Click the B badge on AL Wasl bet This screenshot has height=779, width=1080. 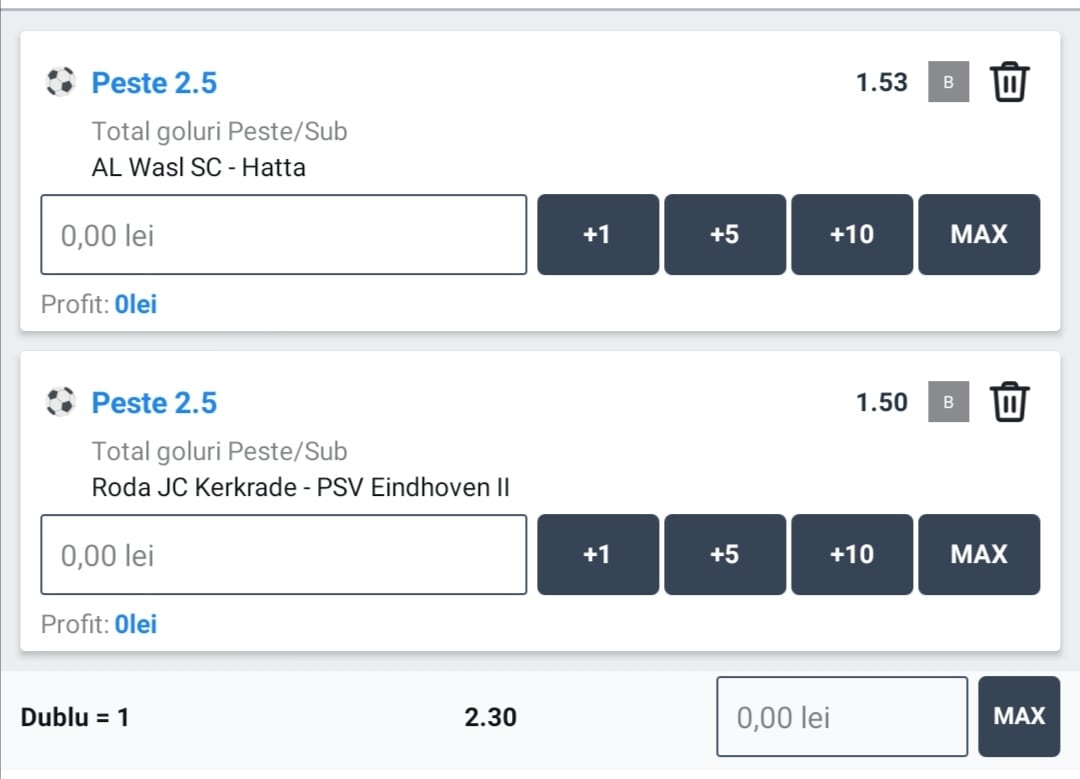pyautogui.click(x=948, y=82)
